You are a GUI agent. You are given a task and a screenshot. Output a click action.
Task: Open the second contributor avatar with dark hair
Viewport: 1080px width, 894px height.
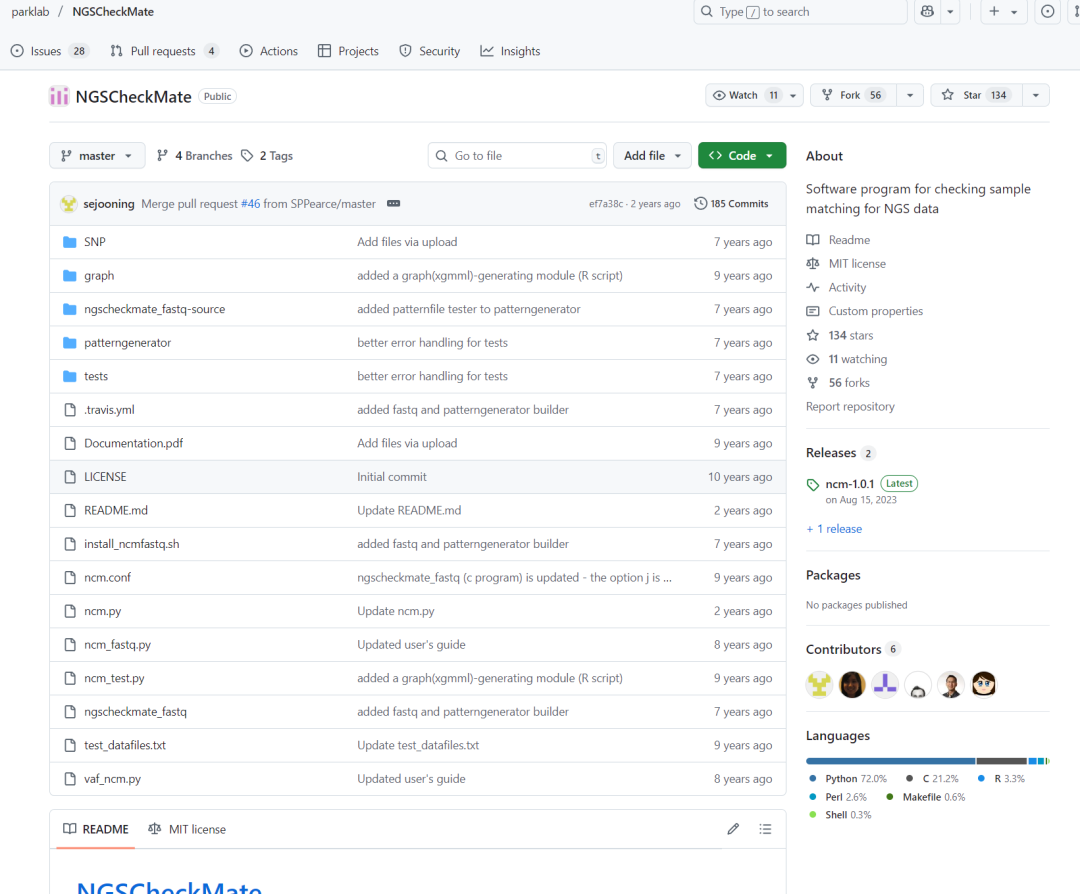(x=852, y=685)
